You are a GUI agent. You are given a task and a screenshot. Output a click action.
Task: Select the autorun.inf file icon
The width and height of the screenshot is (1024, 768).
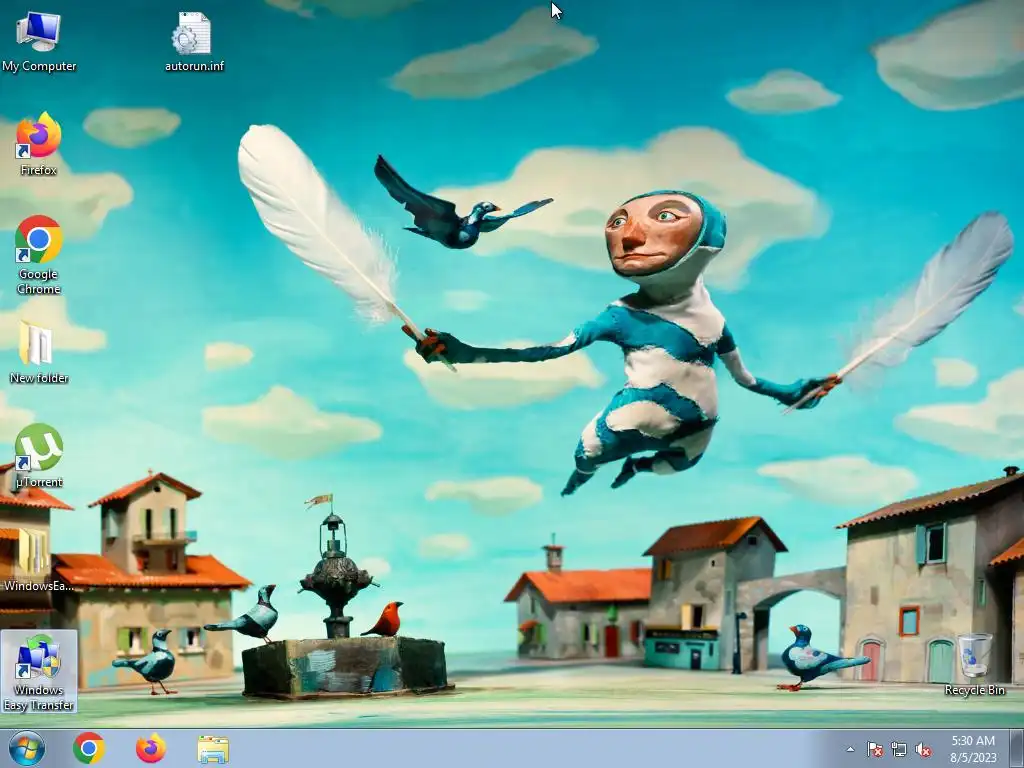coord(194,42)
